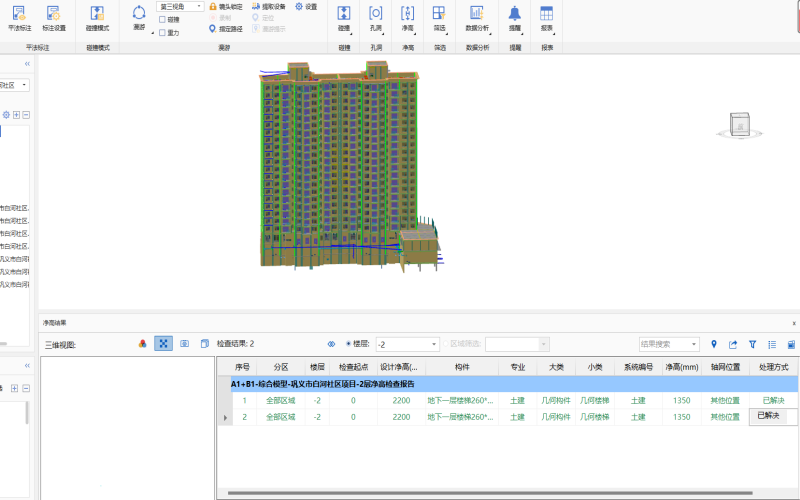Viewport: 800px width, 500px height.
Task: Click the blue location pin icon in results toolbar
Action: (714, 344)
